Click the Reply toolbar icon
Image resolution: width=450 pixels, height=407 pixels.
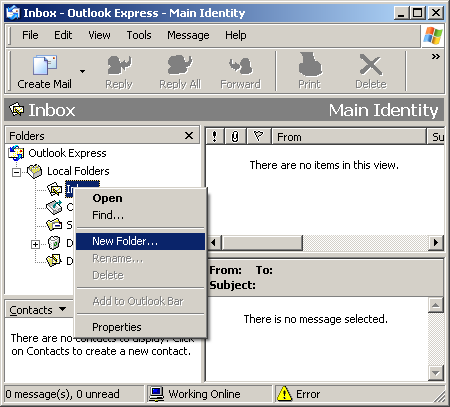point(119,65)
